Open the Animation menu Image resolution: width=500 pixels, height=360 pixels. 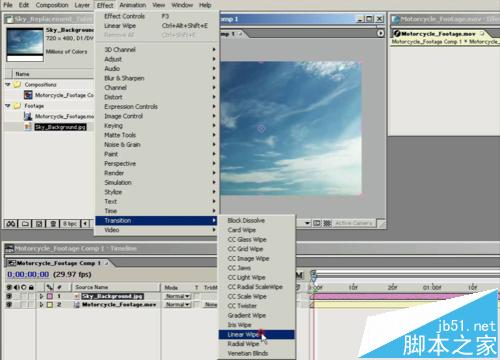pos(133,5)
